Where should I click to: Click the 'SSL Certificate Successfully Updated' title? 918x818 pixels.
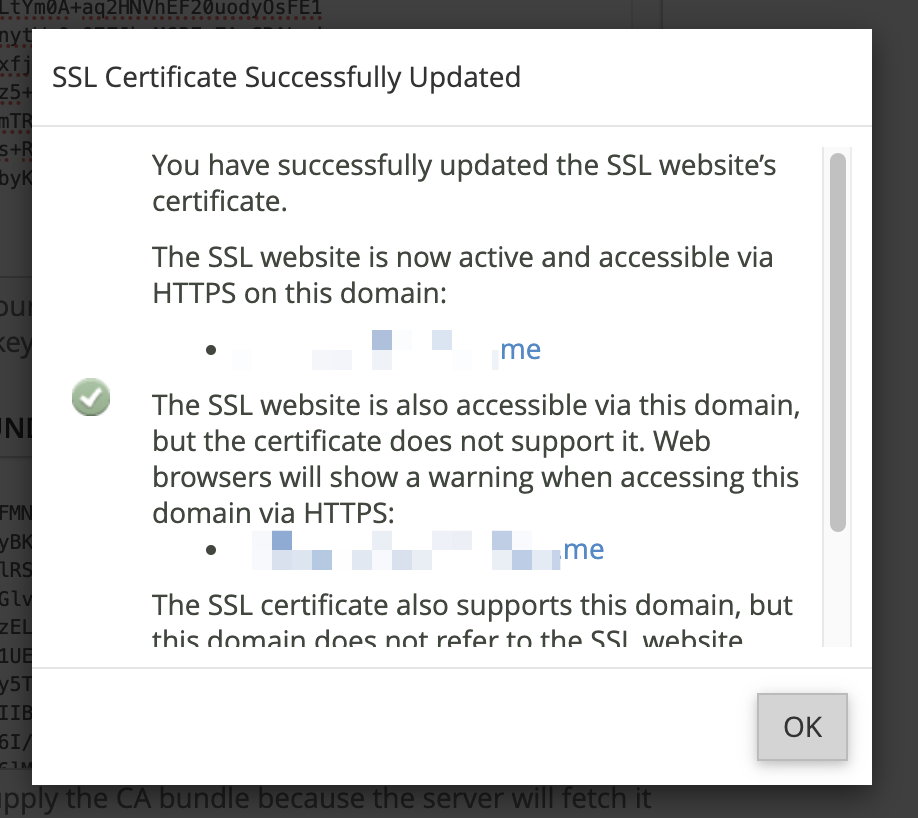click(286, 77)
